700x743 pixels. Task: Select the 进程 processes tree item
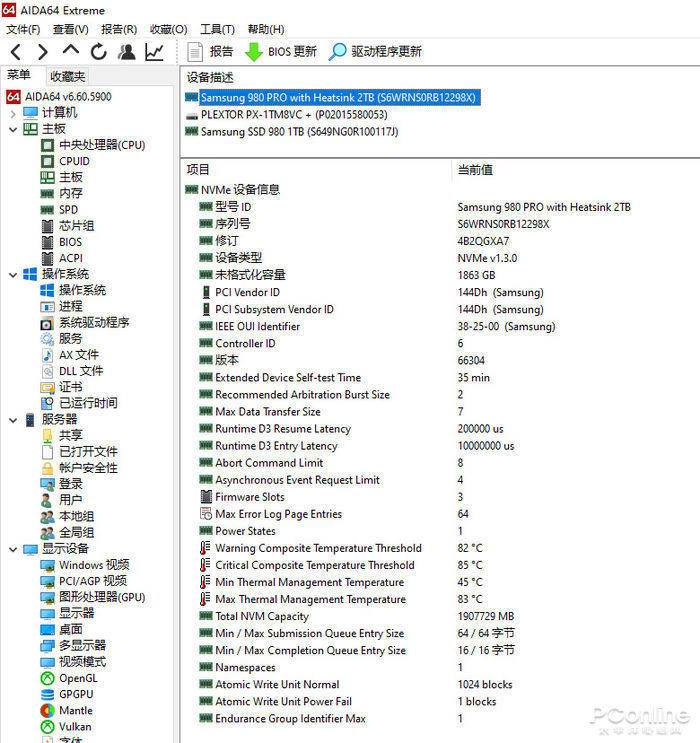coord(62,306)
